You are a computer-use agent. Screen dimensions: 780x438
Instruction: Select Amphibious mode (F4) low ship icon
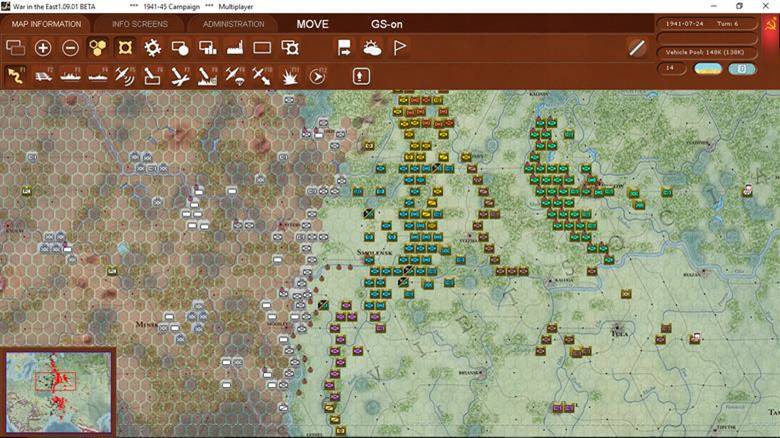pyautogui.click(x=98, y=76)
